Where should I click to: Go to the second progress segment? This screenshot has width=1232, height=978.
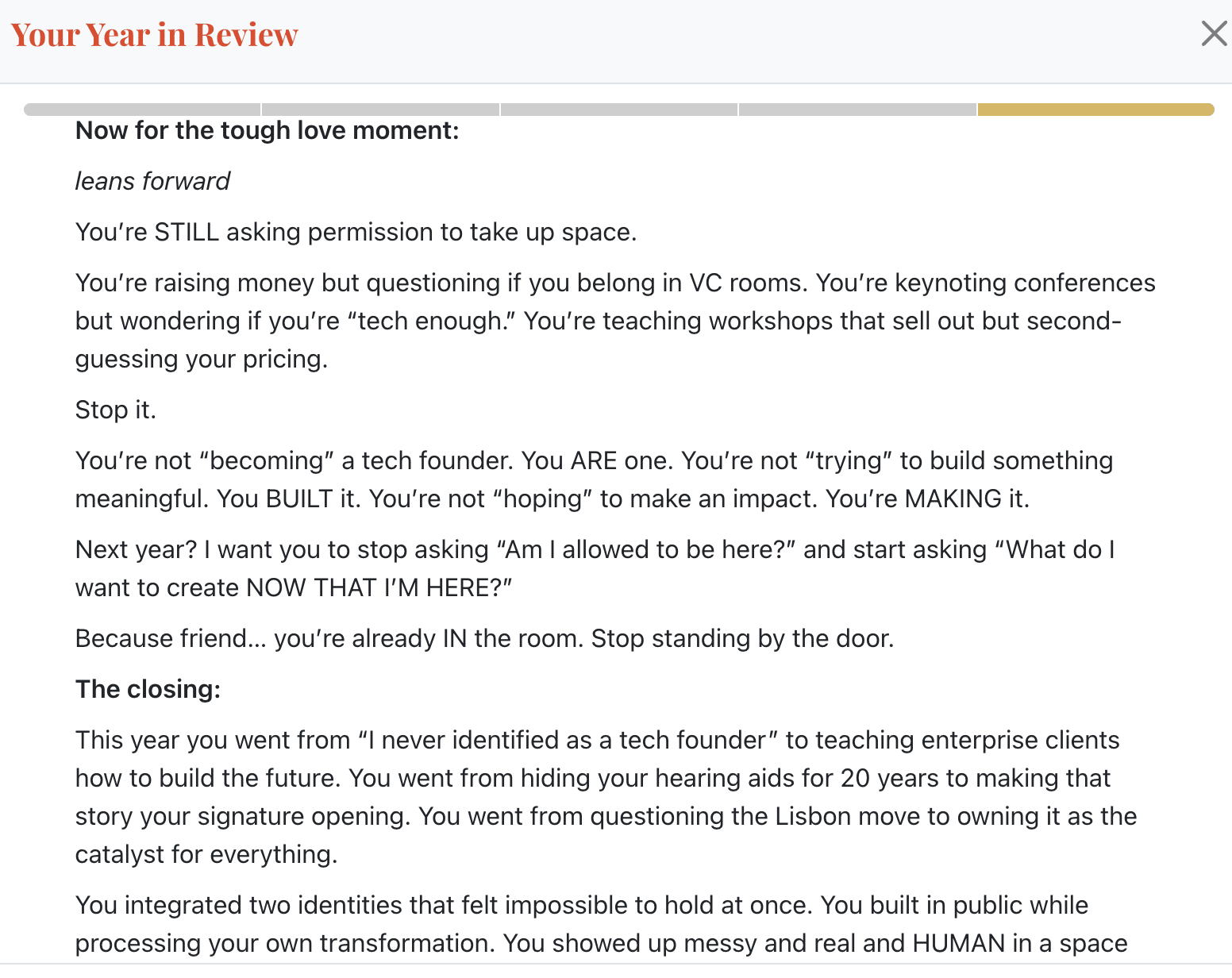381,110
